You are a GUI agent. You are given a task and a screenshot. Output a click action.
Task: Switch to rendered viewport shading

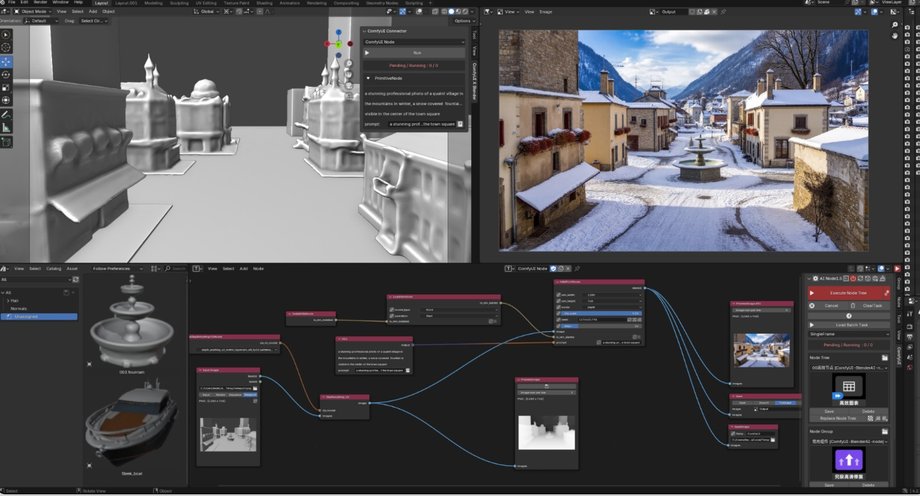pyautogui.click(x=465, y=12)
